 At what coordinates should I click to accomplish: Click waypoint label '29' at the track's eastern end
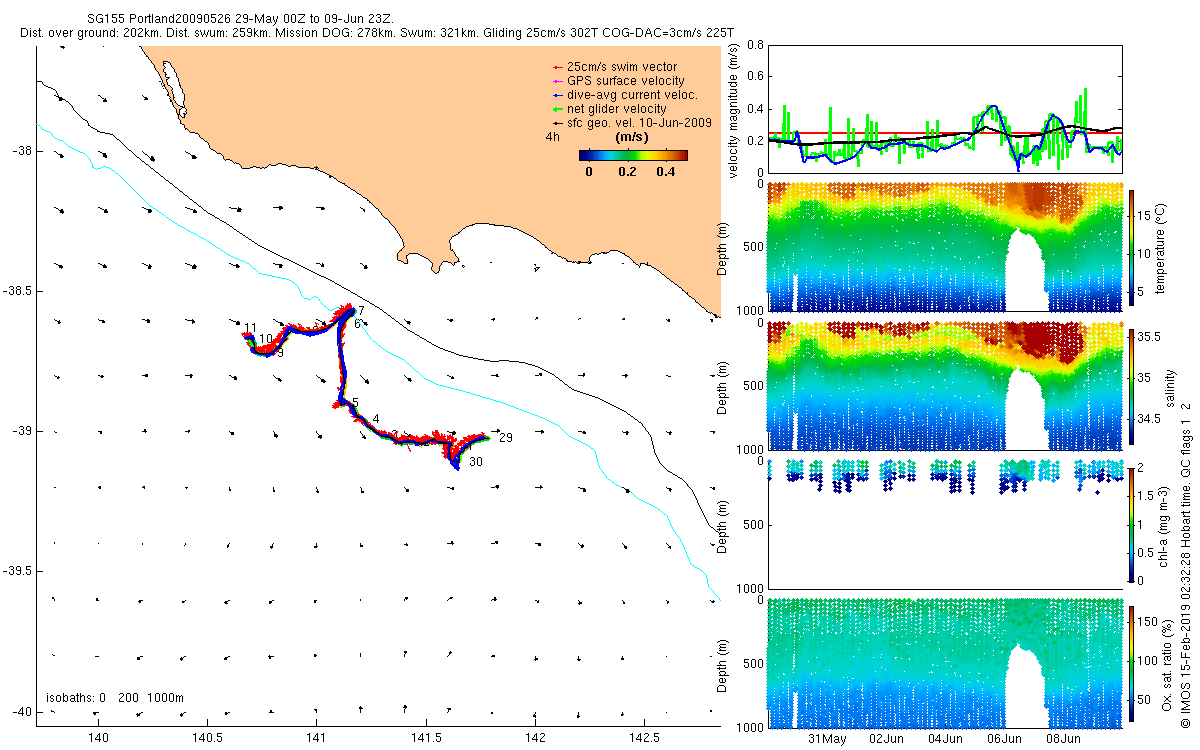point(505,438)
